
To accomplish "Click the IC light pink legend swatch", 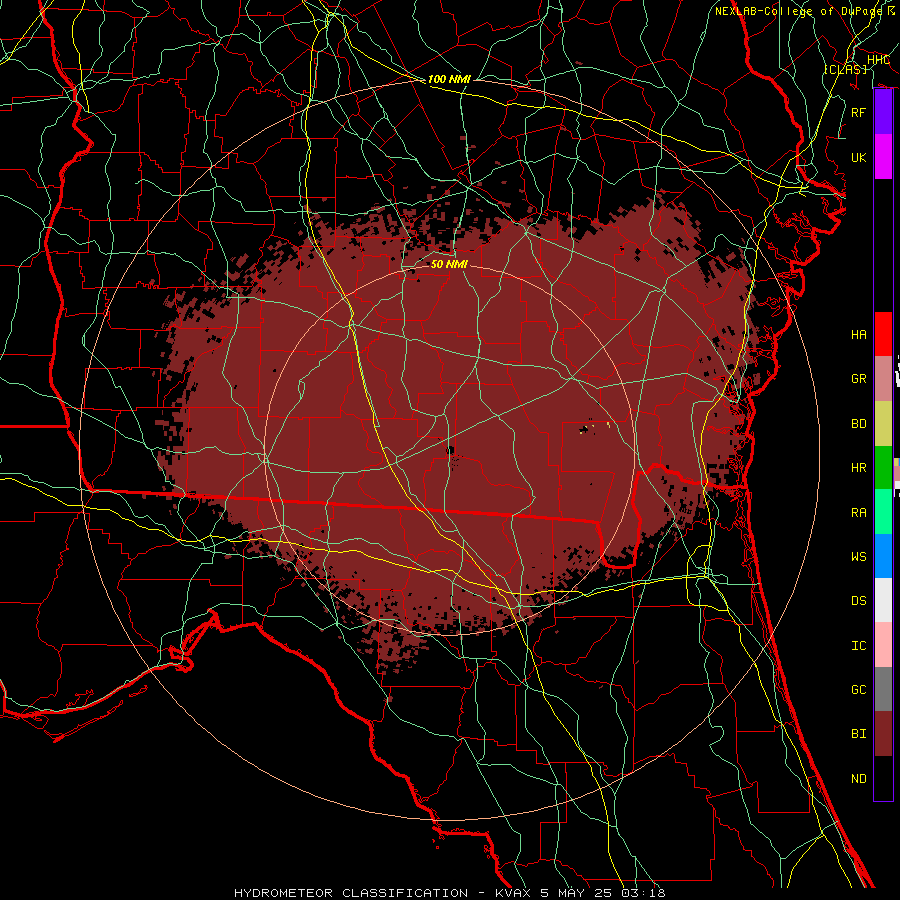I will coord(883,645).
